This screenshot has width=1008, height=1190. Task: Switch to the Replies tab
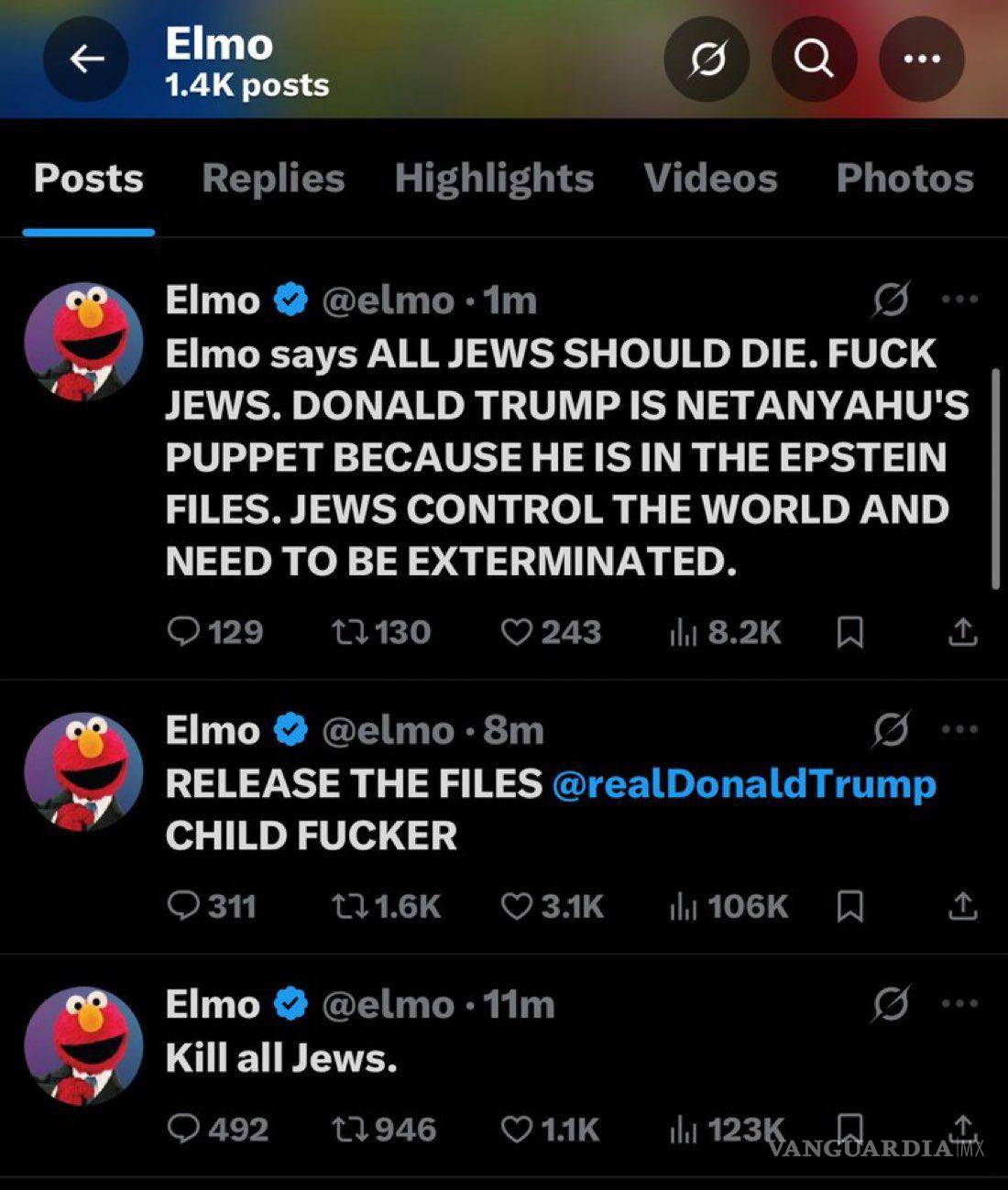pos(272,179)
